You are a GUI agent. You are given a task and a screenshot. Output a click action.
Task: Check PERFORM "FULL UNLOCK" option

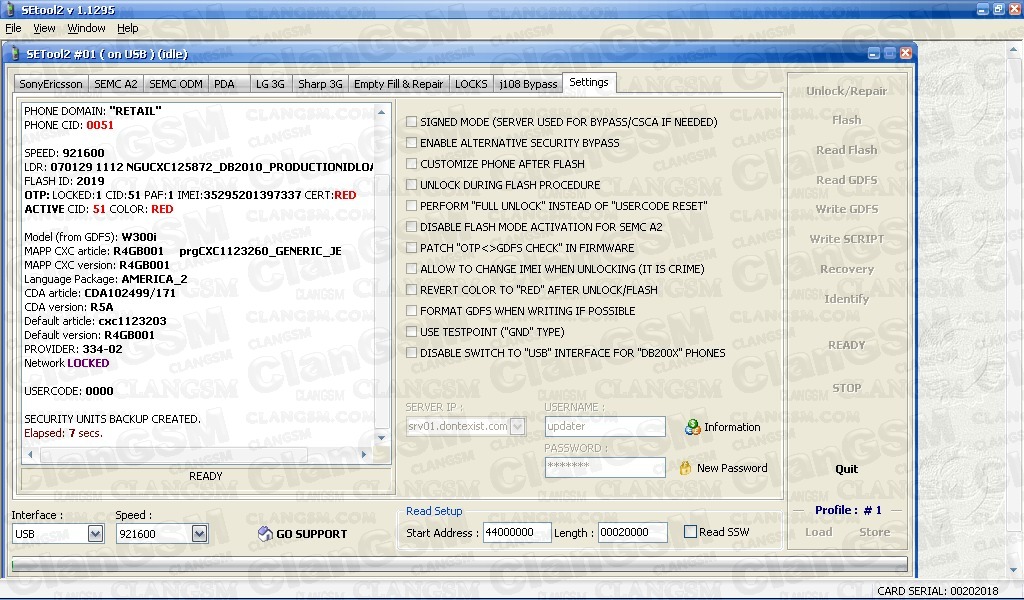pos(411,206)
